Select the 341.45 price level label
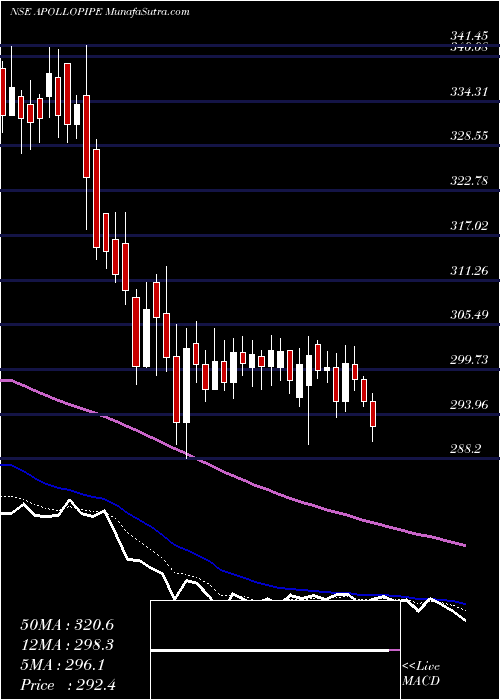The width and height of the screenshot is (500, 700). [469, 38]
